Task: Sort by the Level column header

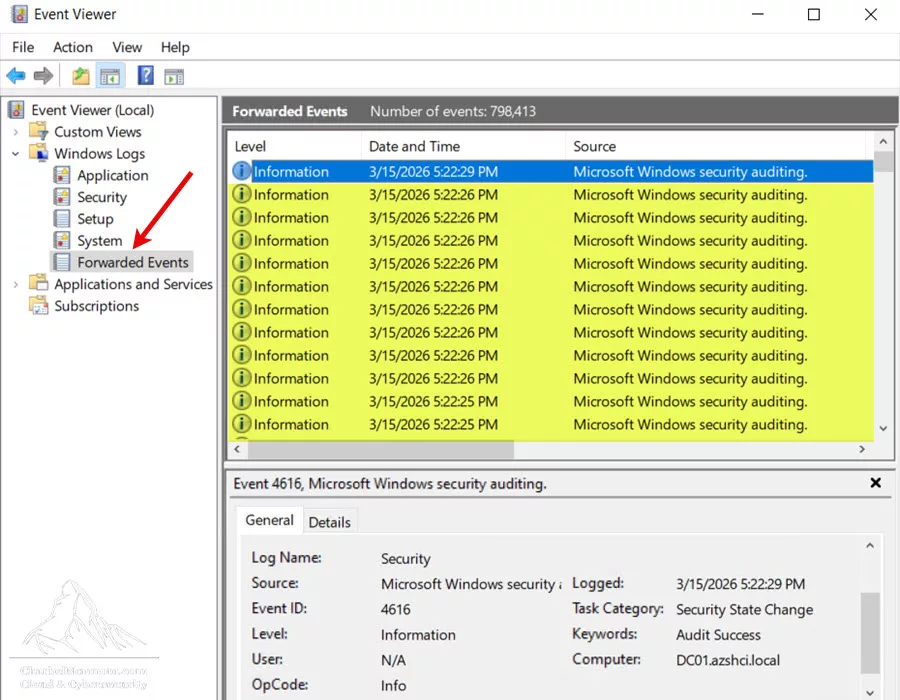Action: 294,146
